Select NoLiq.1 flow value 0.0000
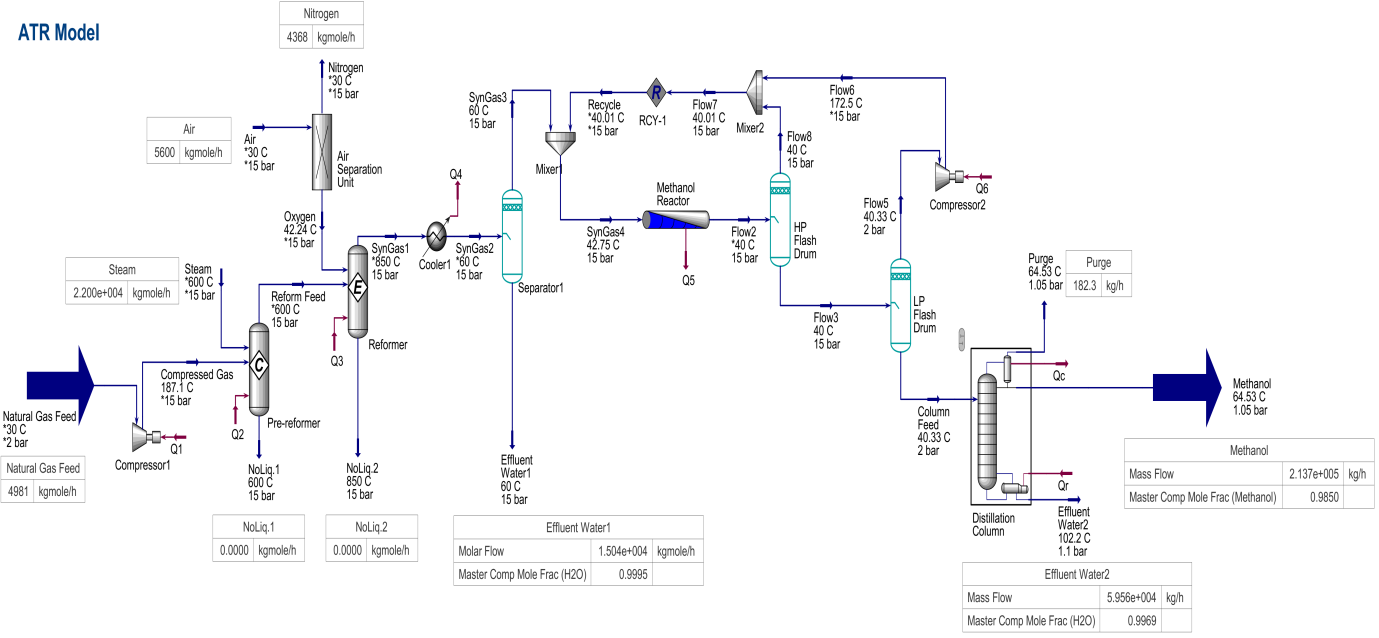 click(235, 550)
